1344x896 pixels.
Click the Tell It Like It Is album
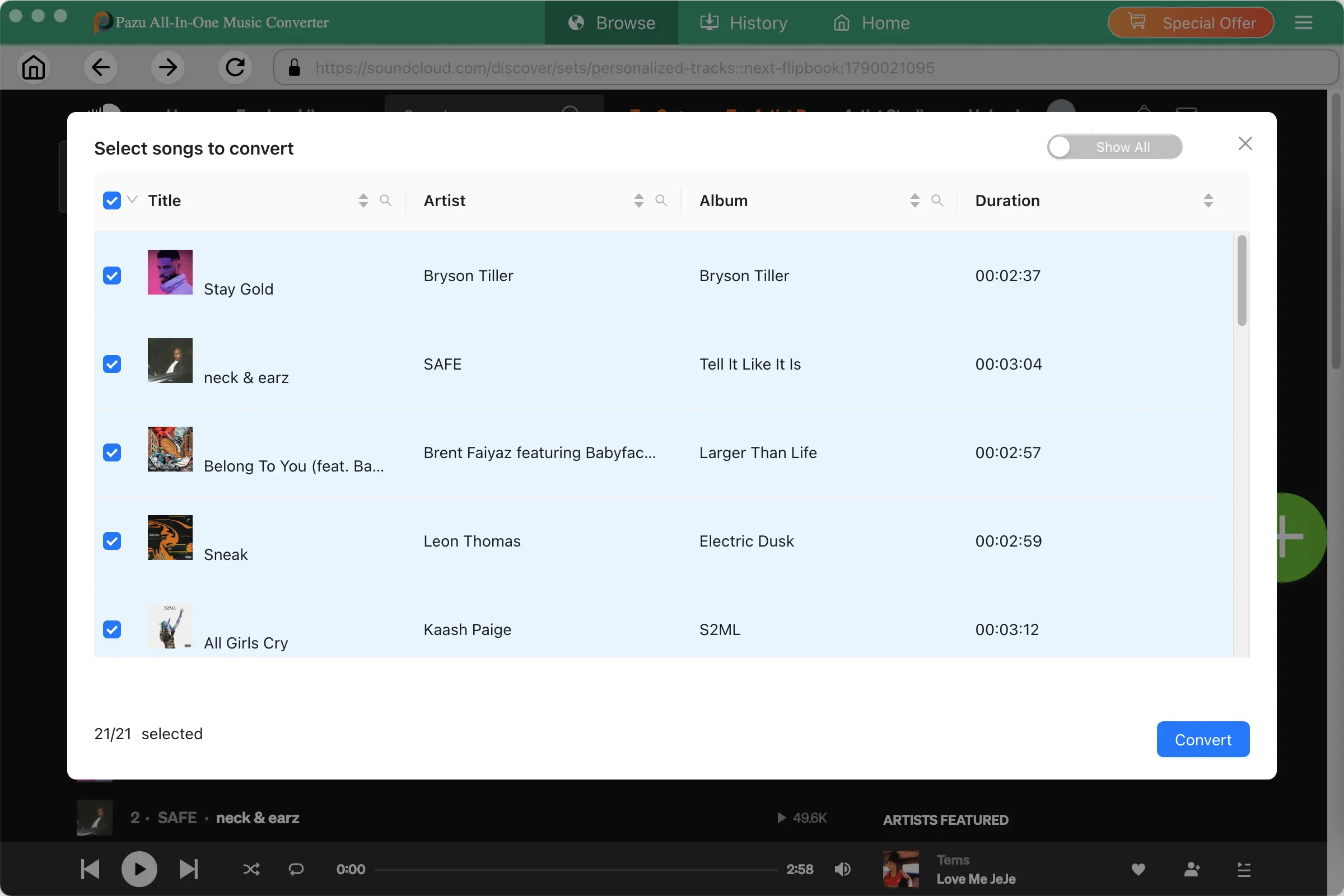750,364
